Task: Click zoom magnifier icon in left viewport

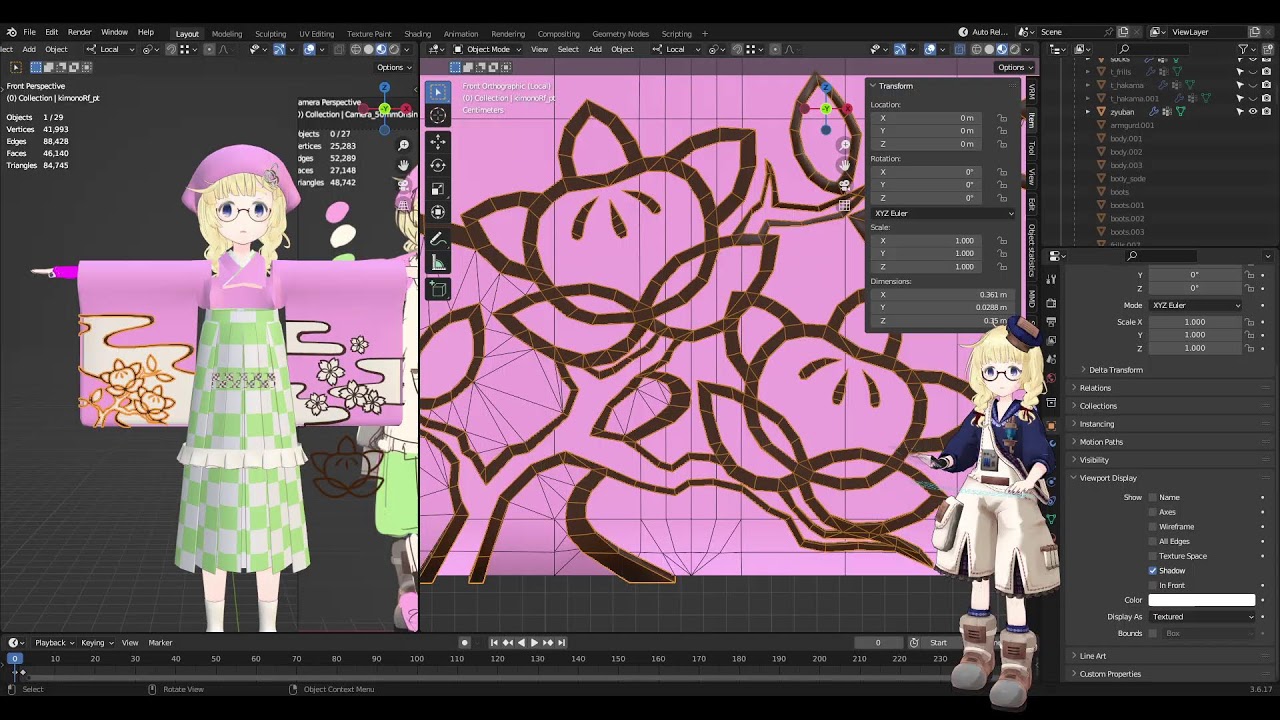Action: (x=403, y=146)
